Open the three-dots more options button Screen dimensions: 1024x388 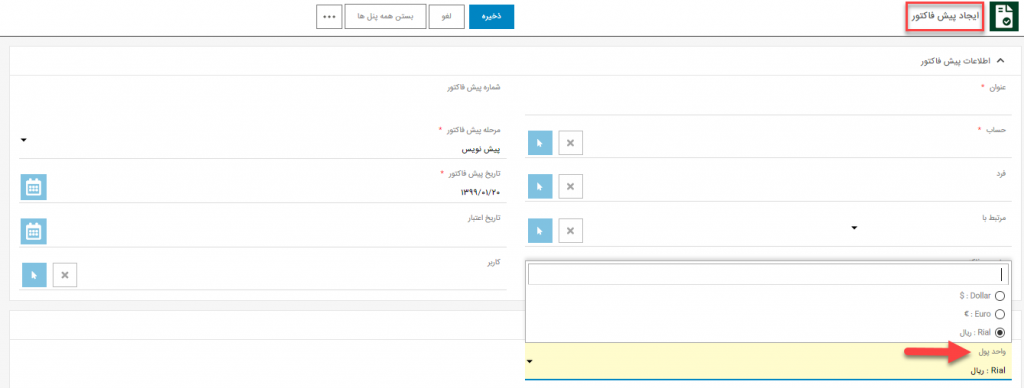pyautogui.click(x=329, y=17)
